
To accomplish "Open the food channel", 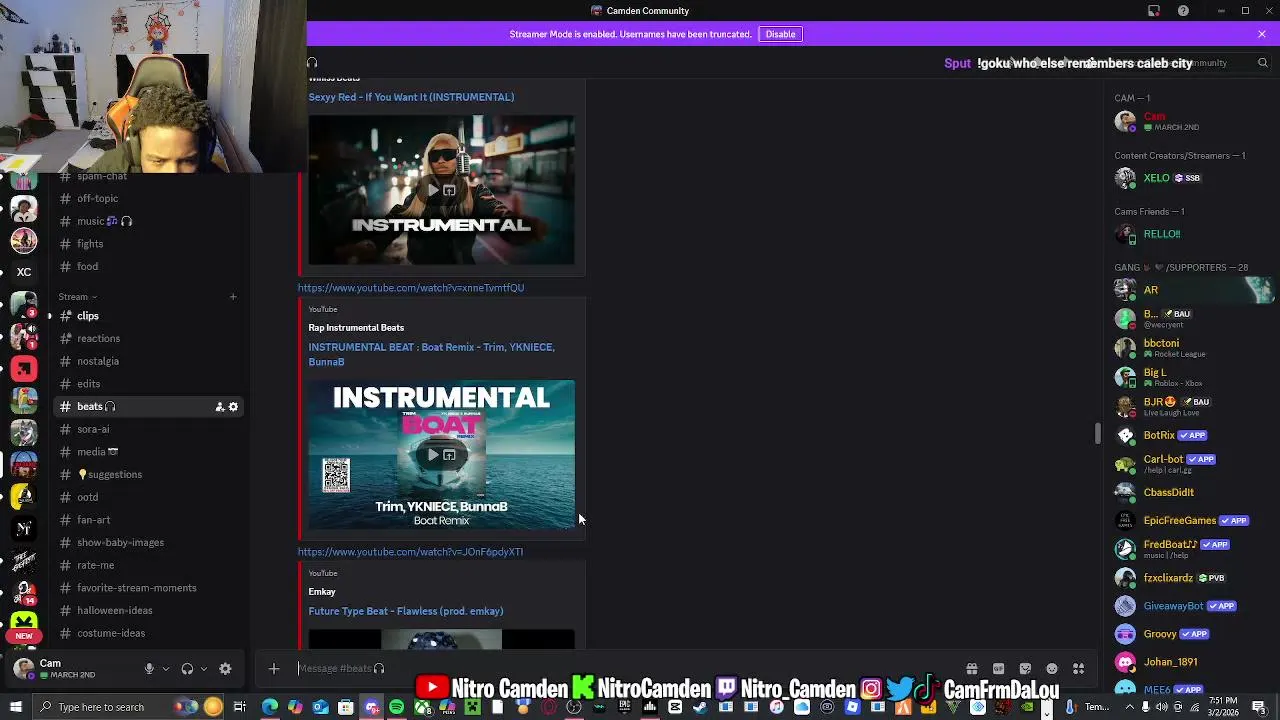I will coord(150,266).
